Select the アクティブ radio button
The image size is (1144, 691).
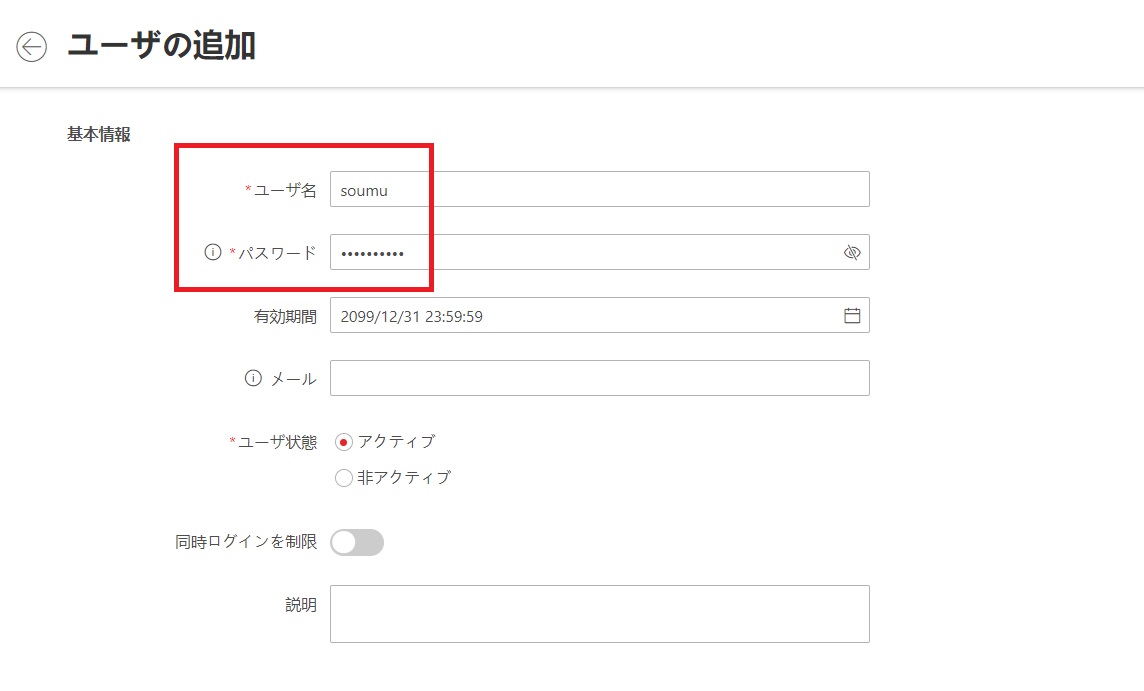coord(344,442)
